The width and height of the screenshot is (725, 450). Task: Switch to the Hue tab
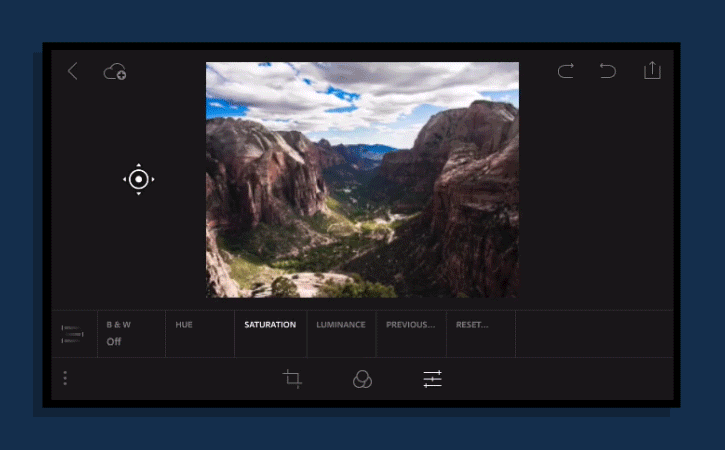tap(184, 325)
